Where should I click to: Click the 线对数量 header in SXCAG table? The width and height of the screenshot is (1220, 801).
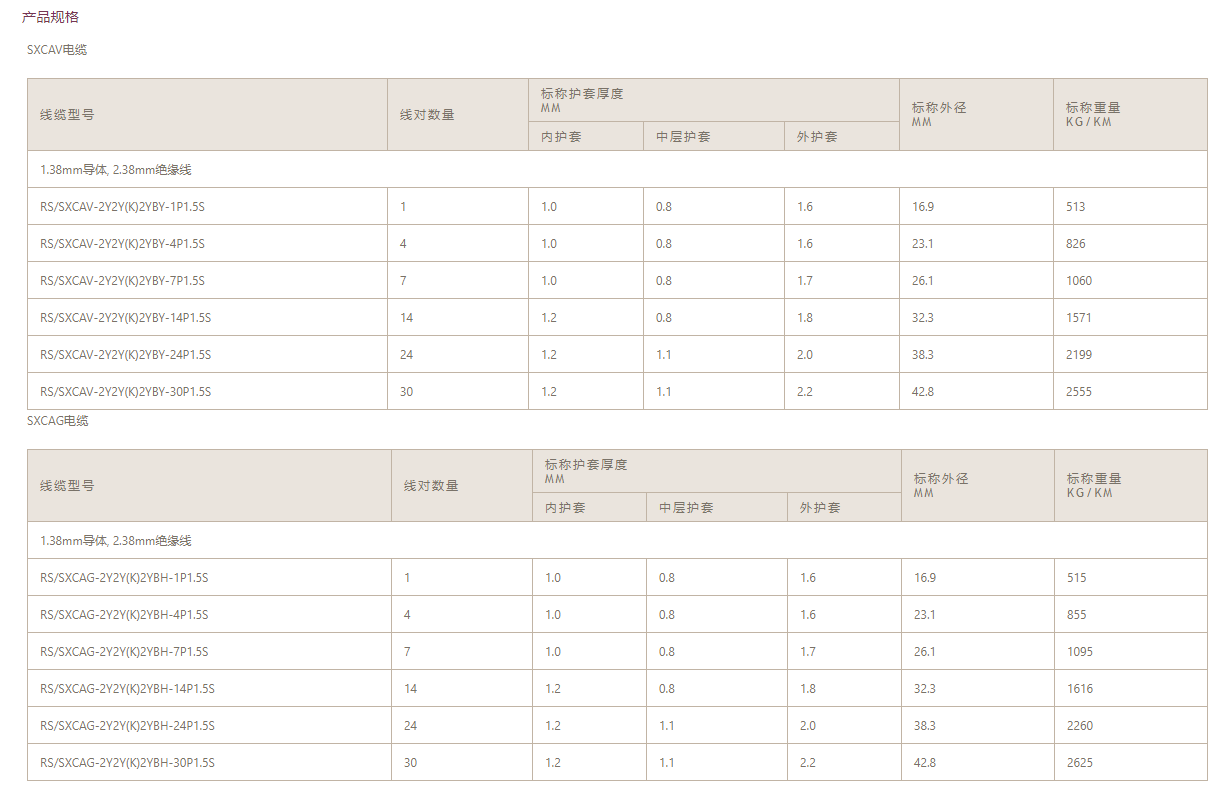coord(431,486)
